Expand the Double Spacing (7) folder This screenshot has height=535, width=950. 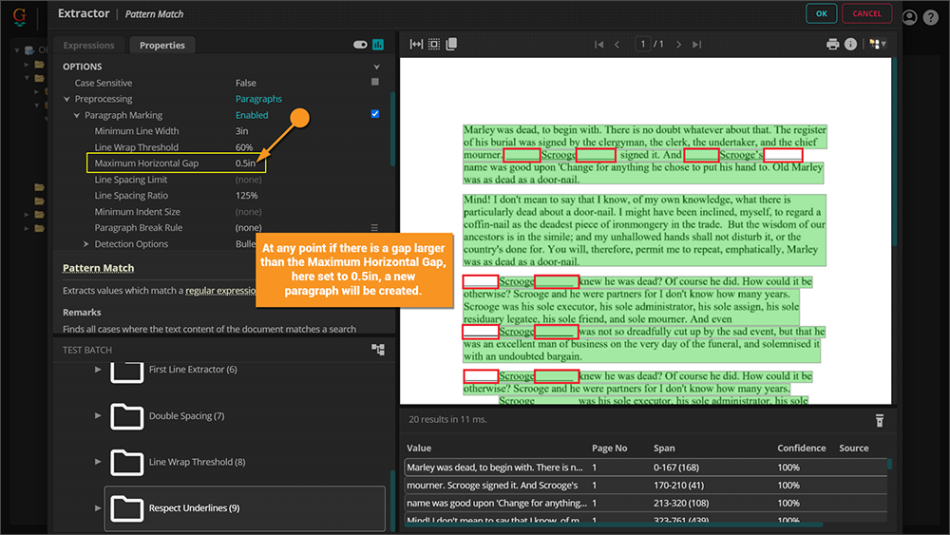pyautogui.click(x=98, y=416)
